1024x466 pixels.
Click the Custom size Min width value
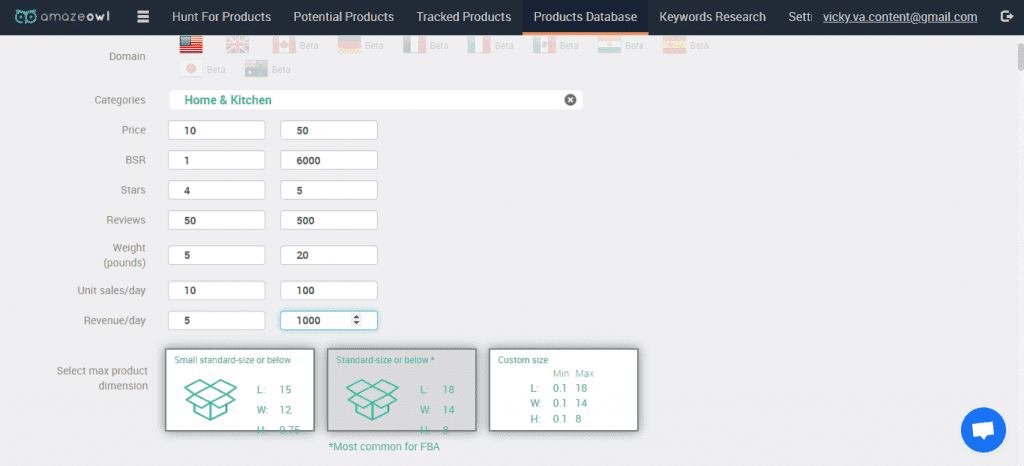pos(559,403)
